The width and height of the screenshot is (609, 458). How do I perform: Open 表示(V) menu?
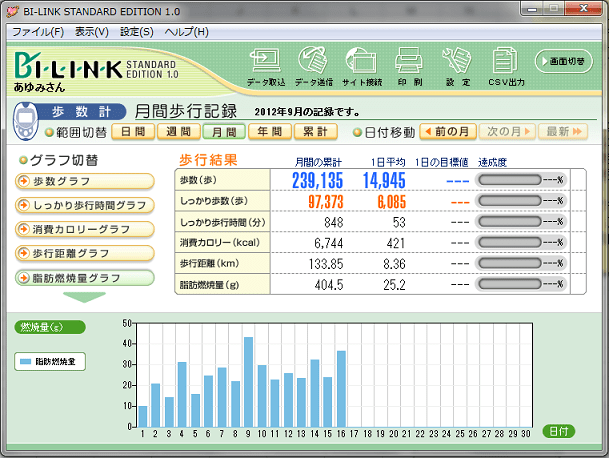[x=92, y=32]
